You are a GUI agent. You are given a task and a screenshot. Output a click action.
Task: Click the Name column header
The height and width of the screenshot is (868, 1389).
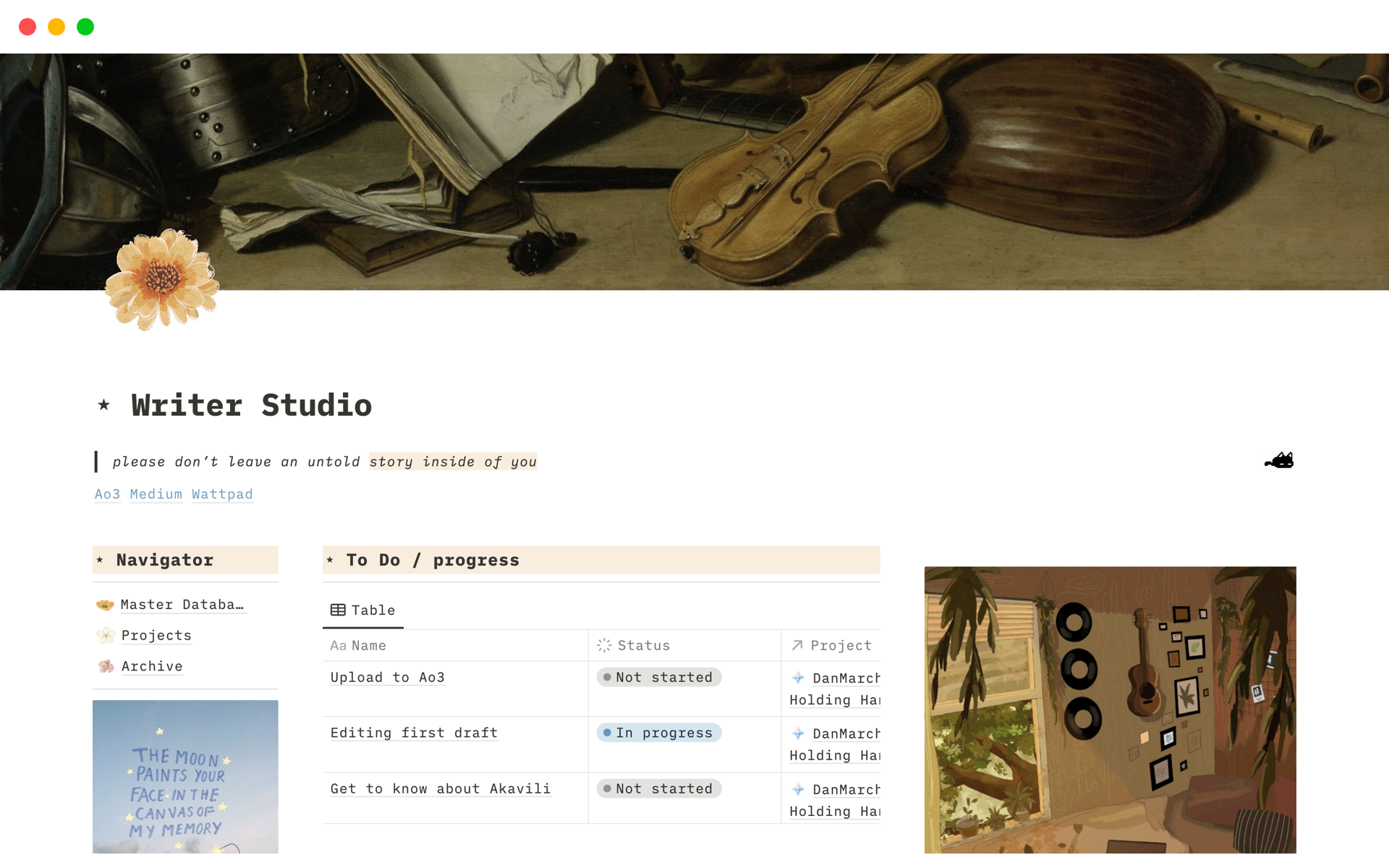369,645
